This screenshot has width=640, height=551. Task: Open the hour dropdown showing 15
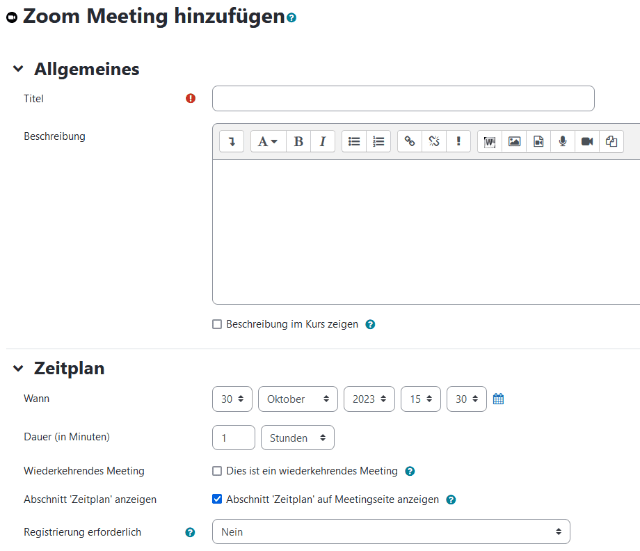click(421, 399)
